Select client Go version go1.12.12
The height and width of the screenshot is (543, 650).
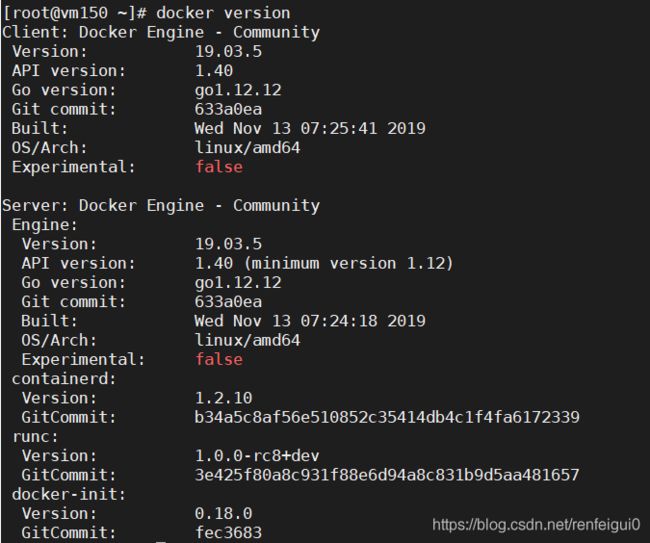(x=238, y=90)
